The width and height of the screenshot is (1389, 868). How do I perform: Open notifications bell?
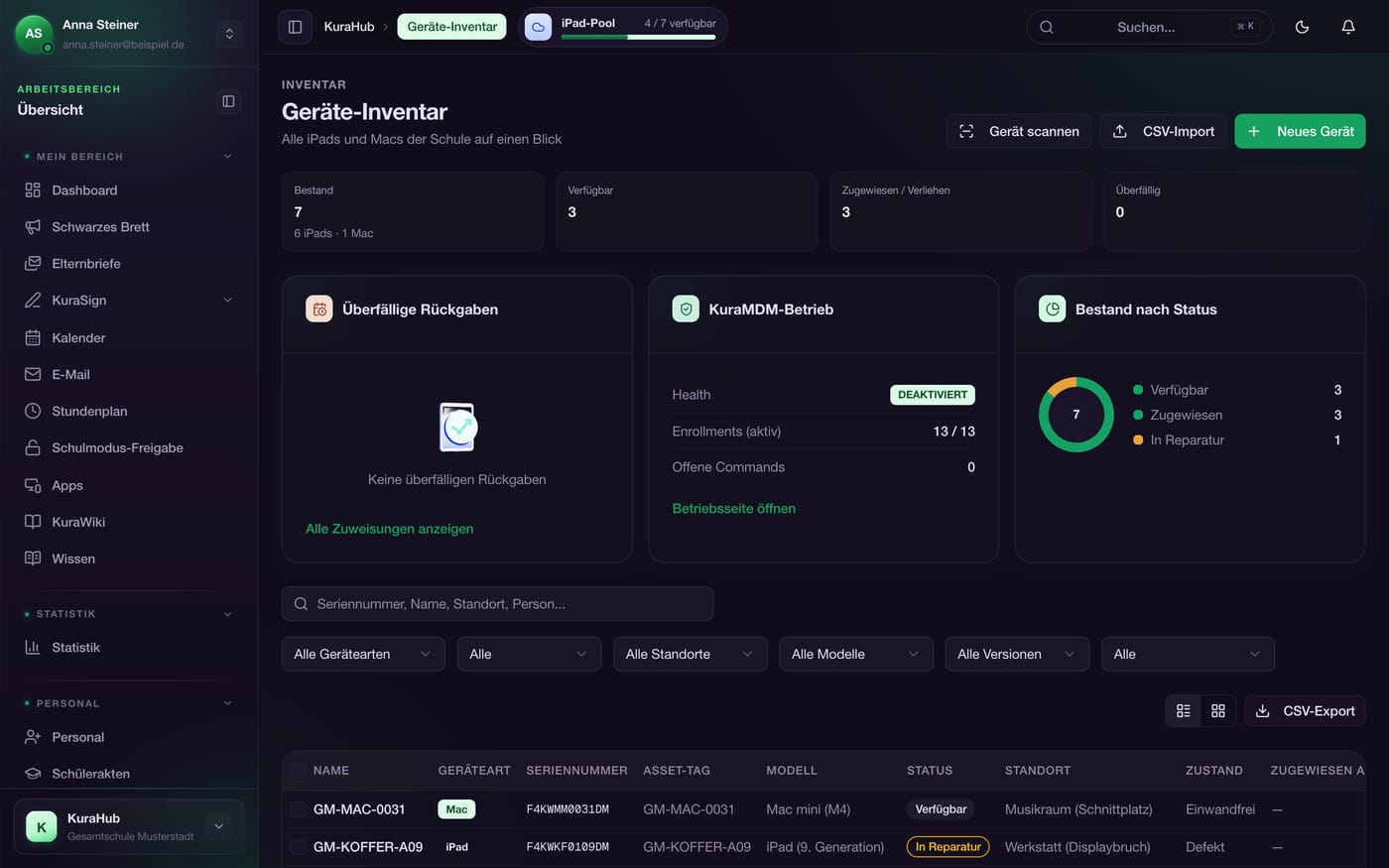click(1348, 27)
